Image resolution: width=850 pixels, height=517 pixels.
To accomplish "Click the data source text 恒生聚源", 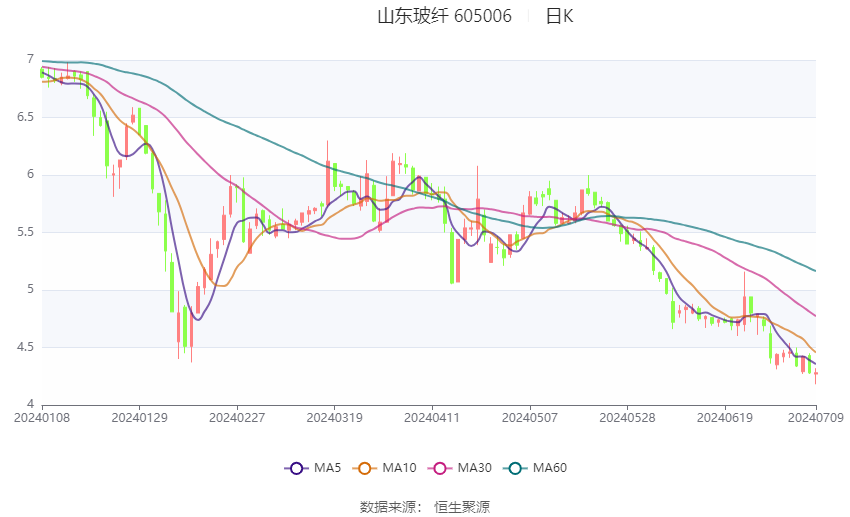I will click(x=462, y=507).
